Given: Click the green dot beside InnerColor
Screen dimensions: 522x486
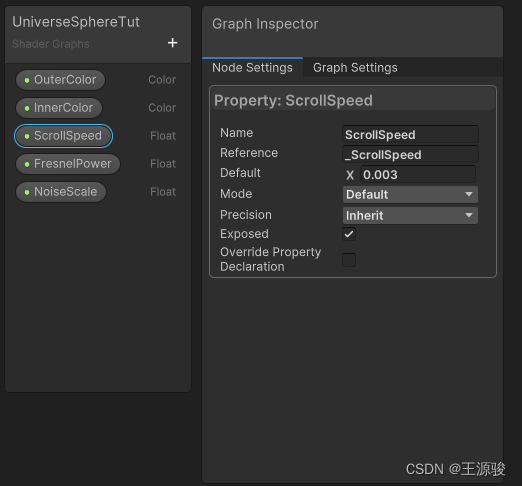Looking at the screenshot, I should [x=27, y=108].
